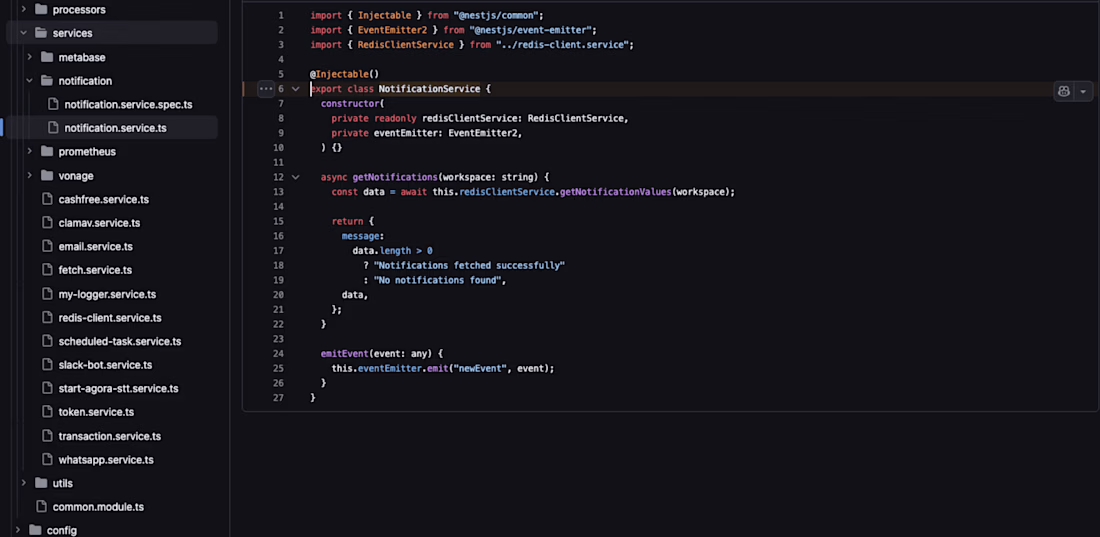Click the processors folder icon

41,10
